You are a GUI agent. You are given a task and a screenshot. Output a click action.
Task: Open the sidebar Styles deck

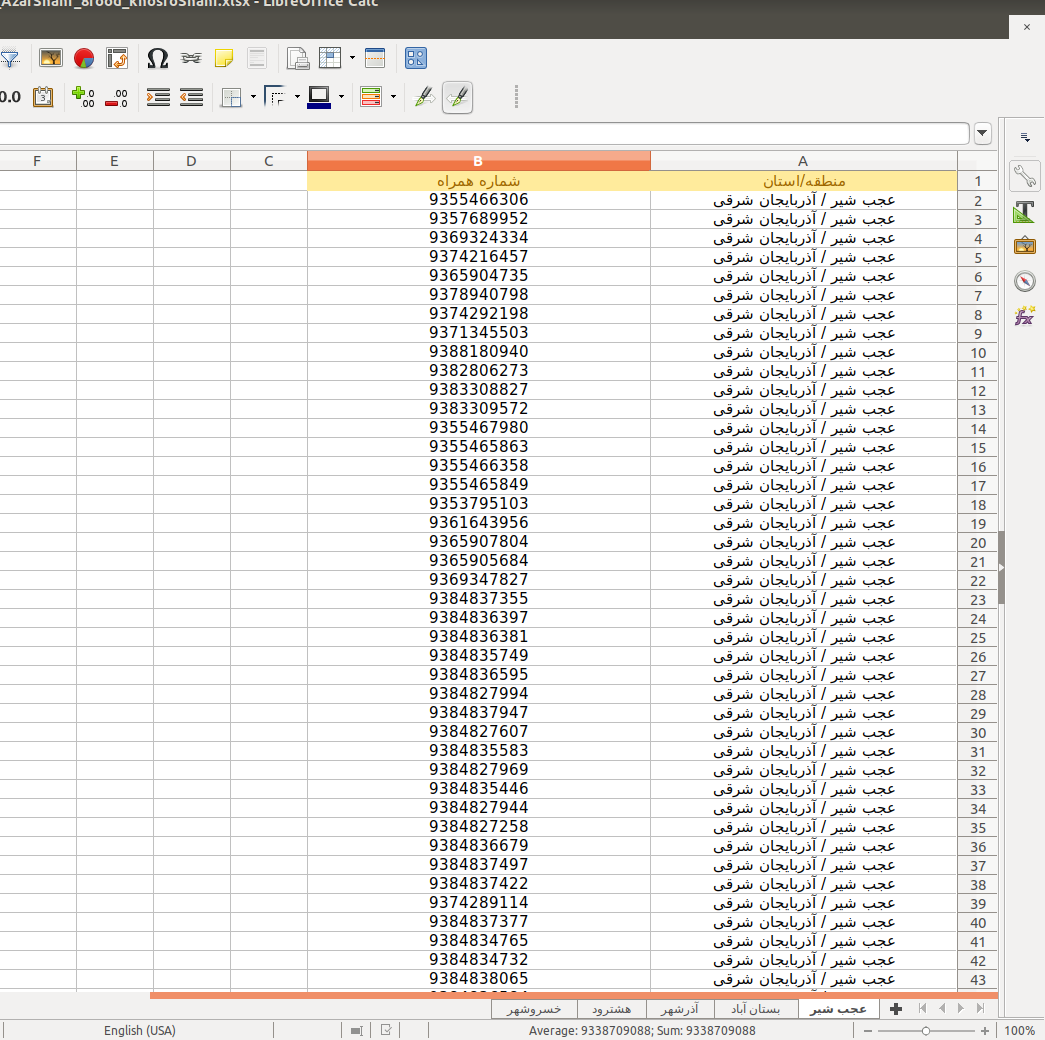pos(1024,211)
